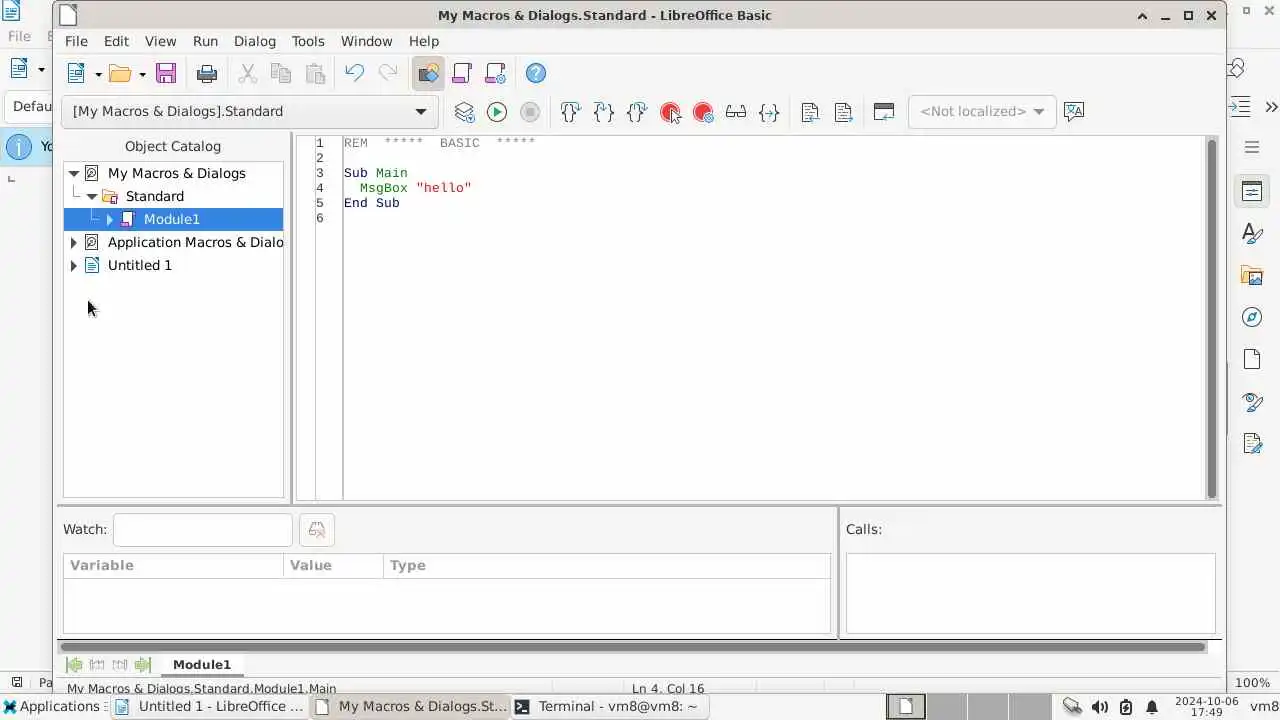Click the Stop macro icon
1280x720 pixels.
click(530, 112)
